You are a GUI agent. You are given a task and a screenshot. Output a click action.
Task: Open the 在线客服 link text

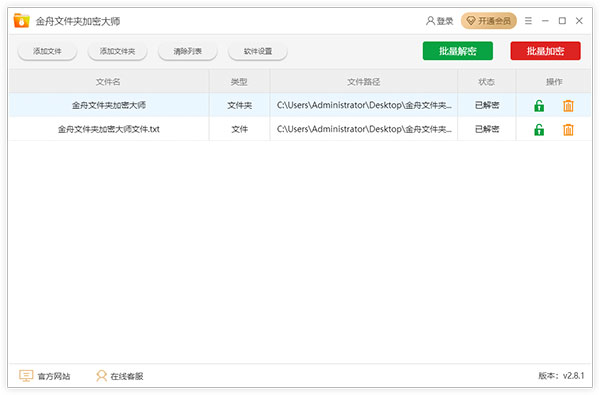pos(127,376)
